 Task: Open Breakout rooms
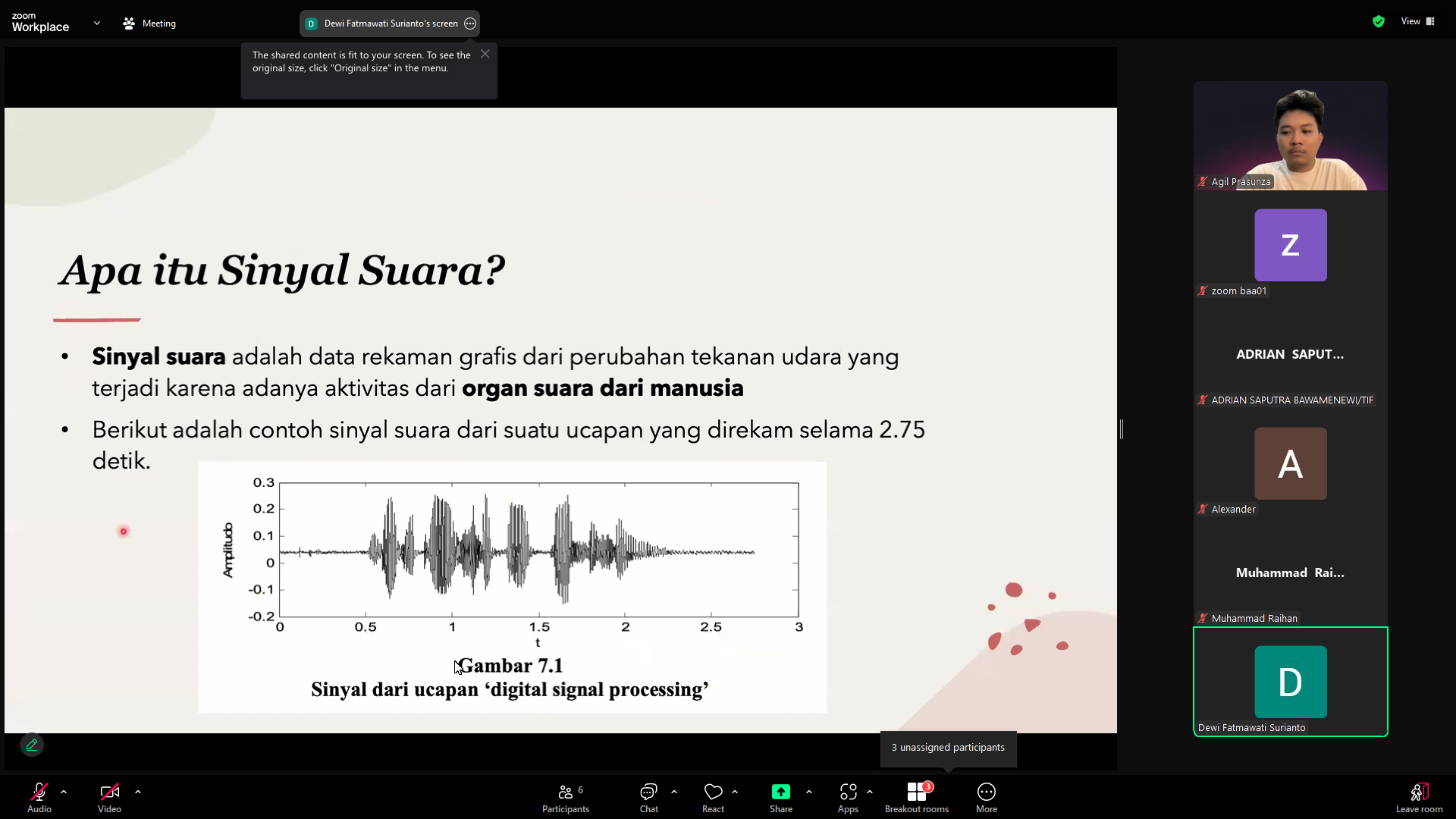click(917, 797)
